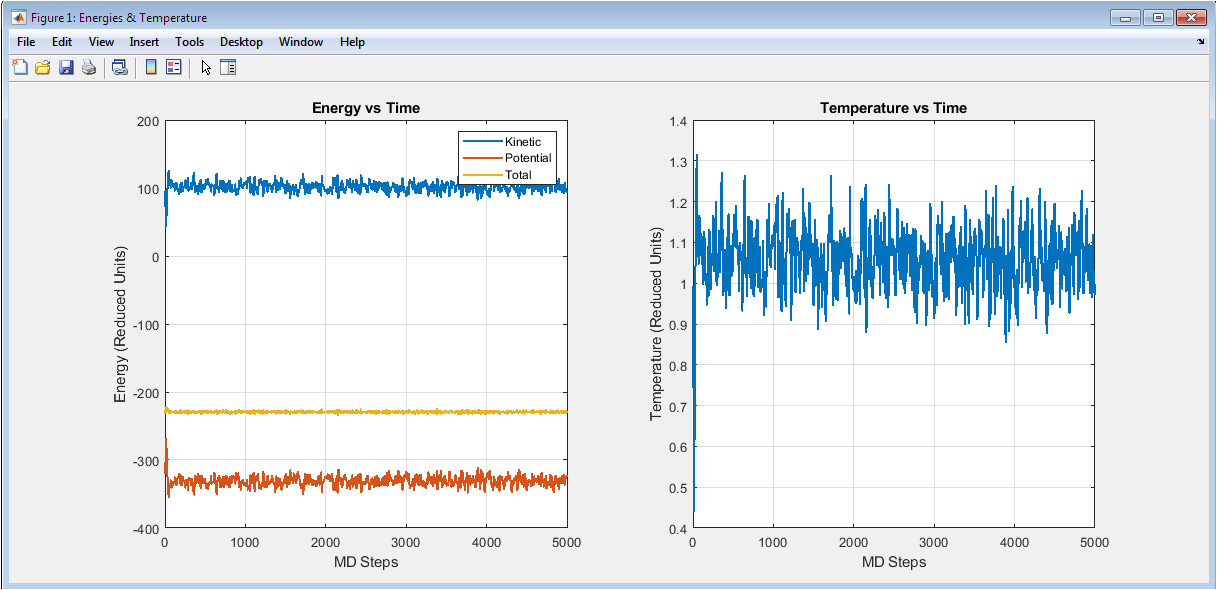This screenshot has width=1217, height=590.
Task: Toggle the Insert Colorbar tool
Action: coord(151,68)
